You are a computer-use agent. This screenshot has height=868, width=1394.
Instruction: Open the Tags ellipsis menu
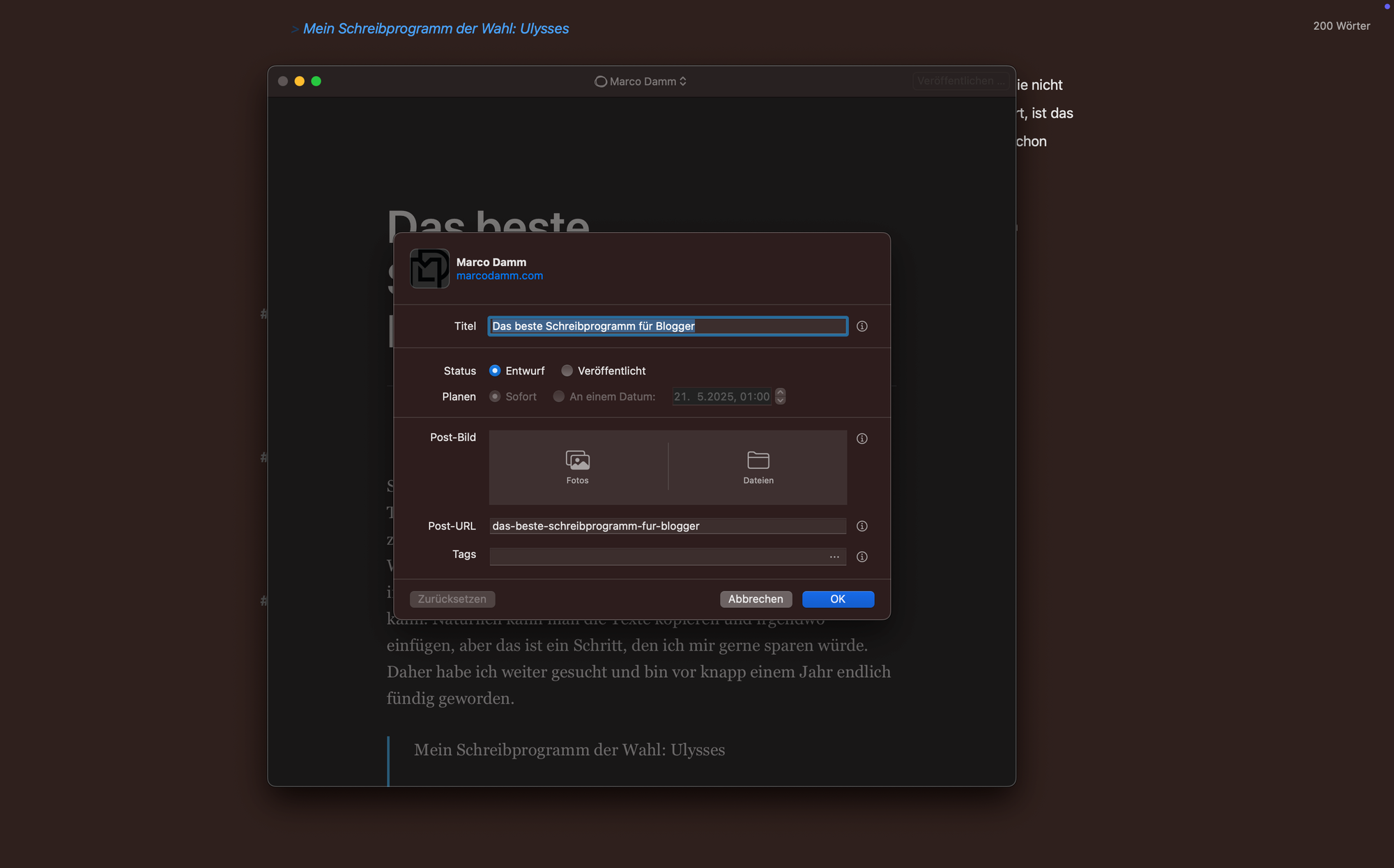tap(834, 557)
